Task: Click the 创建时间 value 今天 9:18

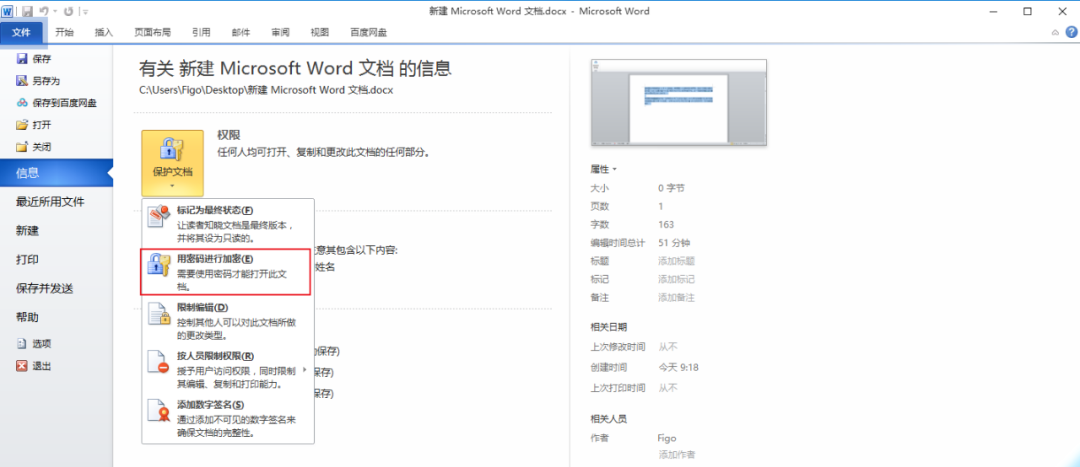Action: point(678,367)
